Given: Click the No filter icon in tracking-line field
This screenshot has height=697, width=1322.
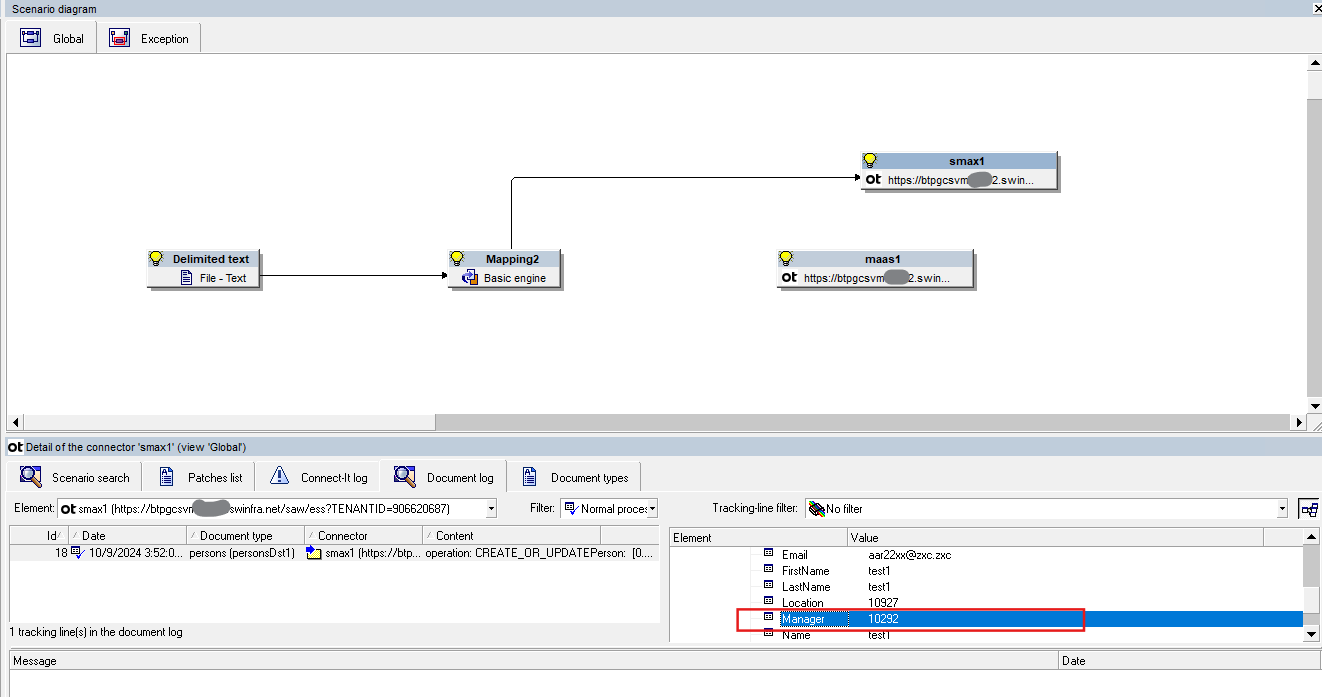Looking at the screenshot, I should (818, 508).
